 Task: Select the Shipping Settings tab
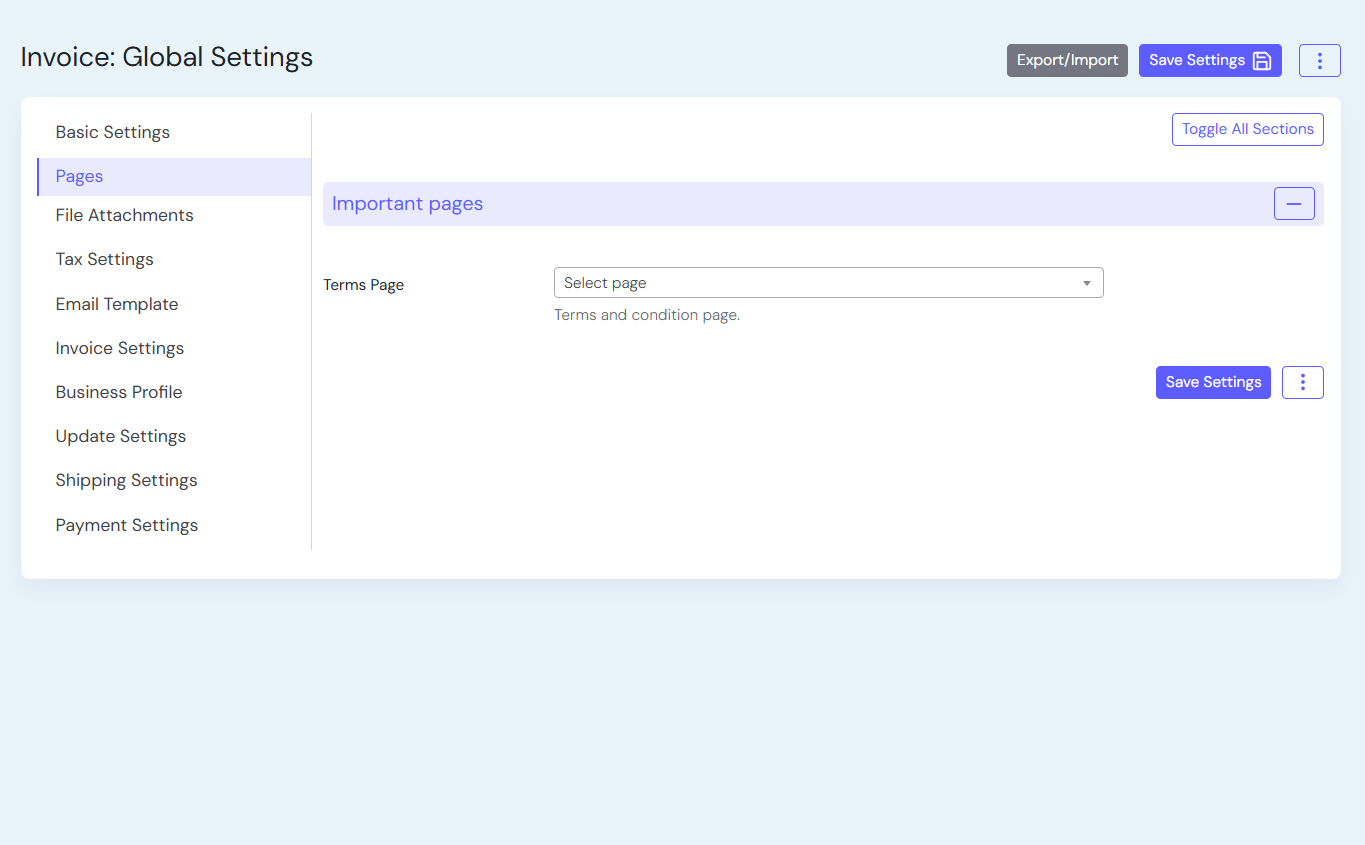tap(127, 480)
